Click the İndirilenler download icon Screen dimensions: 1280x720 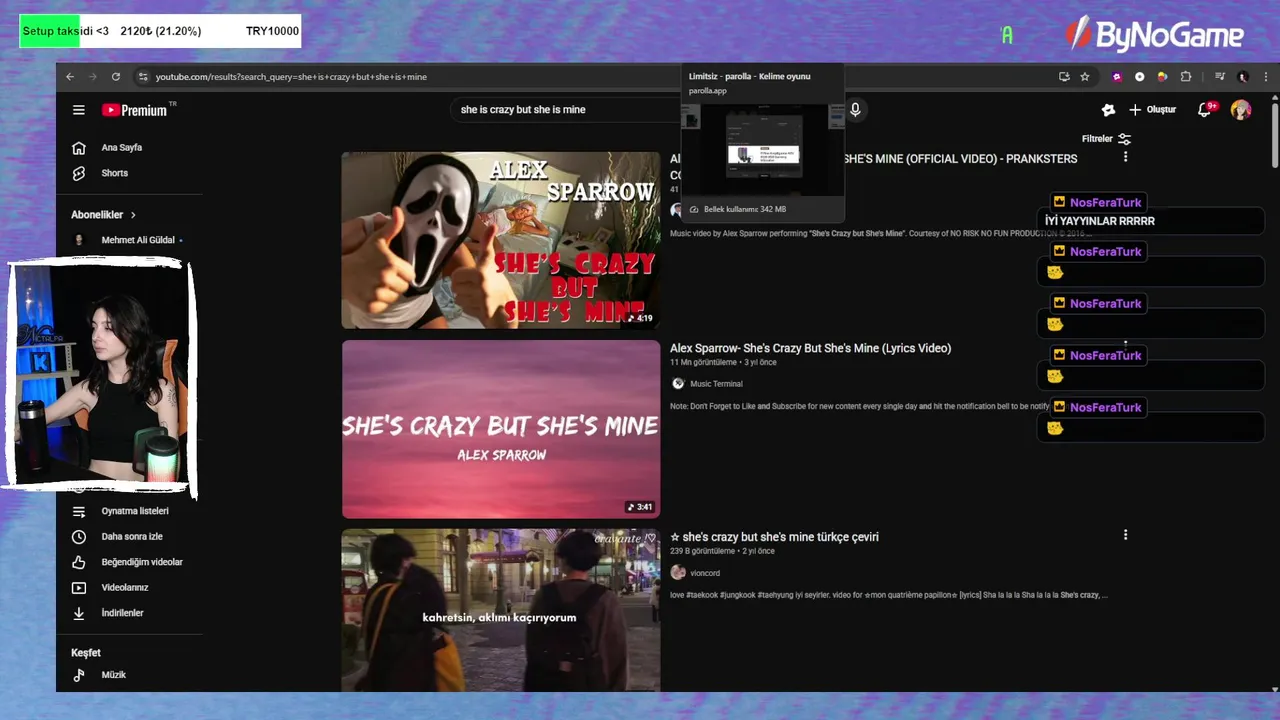click(79, 613)
